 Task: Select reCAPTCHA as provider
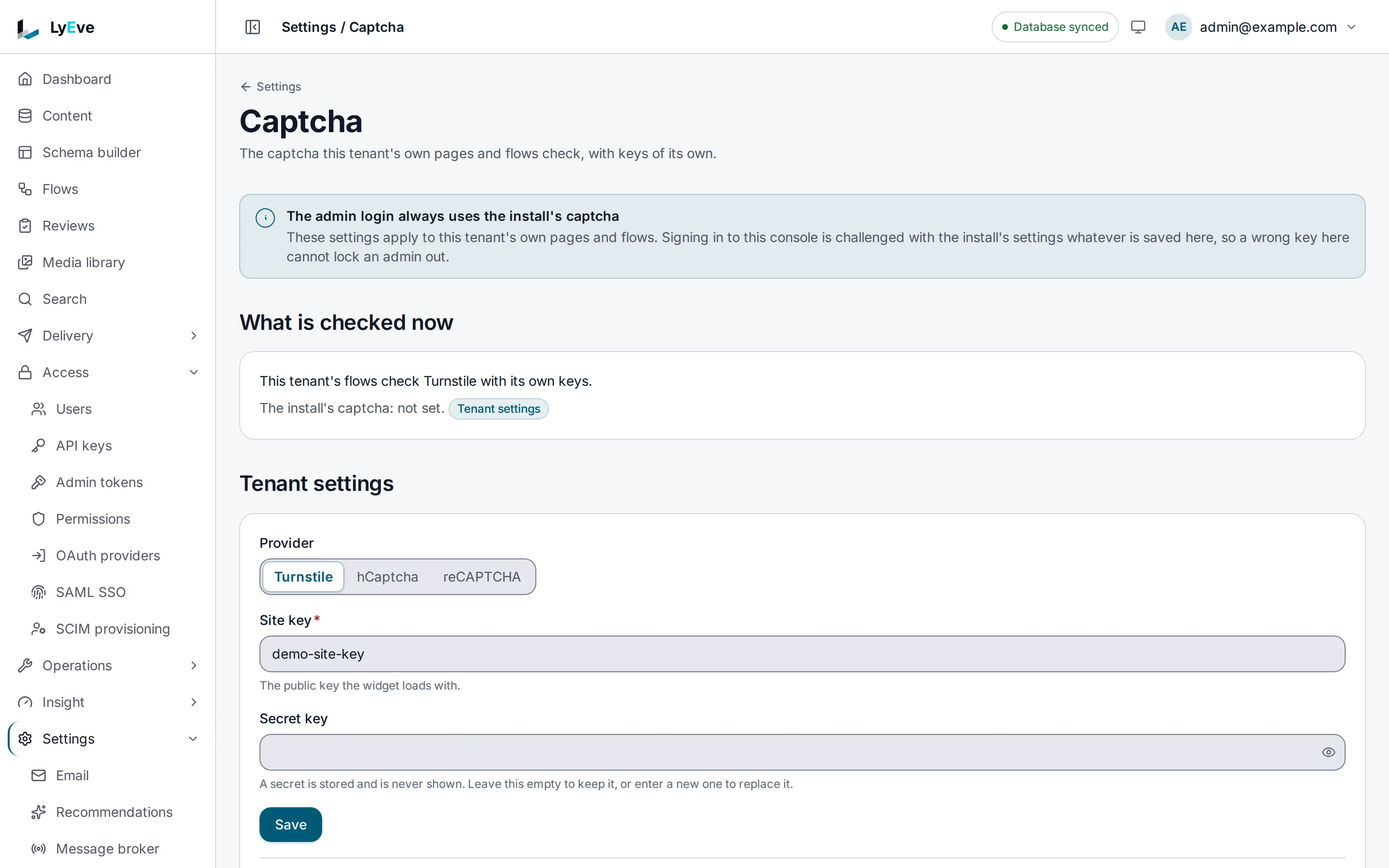[481, 577]
